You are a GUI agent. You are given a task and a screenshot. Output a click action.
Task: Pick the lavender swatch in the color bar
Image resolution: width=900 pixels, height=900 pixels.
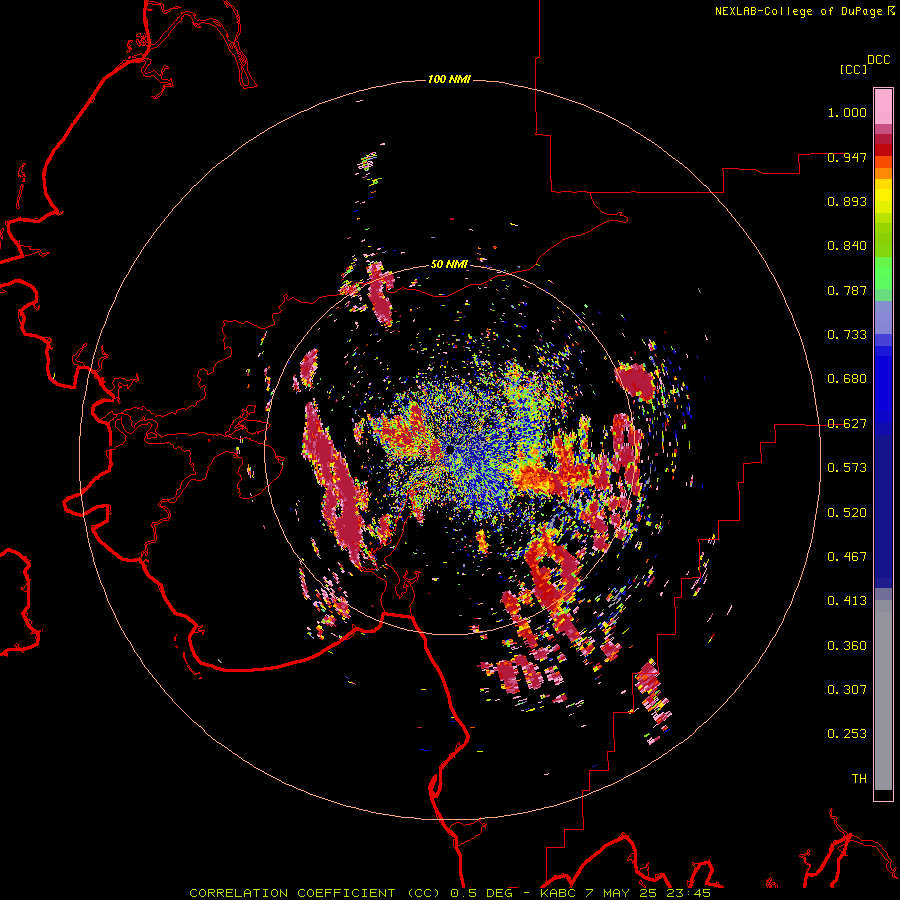pyautogui.click(x=883, y=317)
